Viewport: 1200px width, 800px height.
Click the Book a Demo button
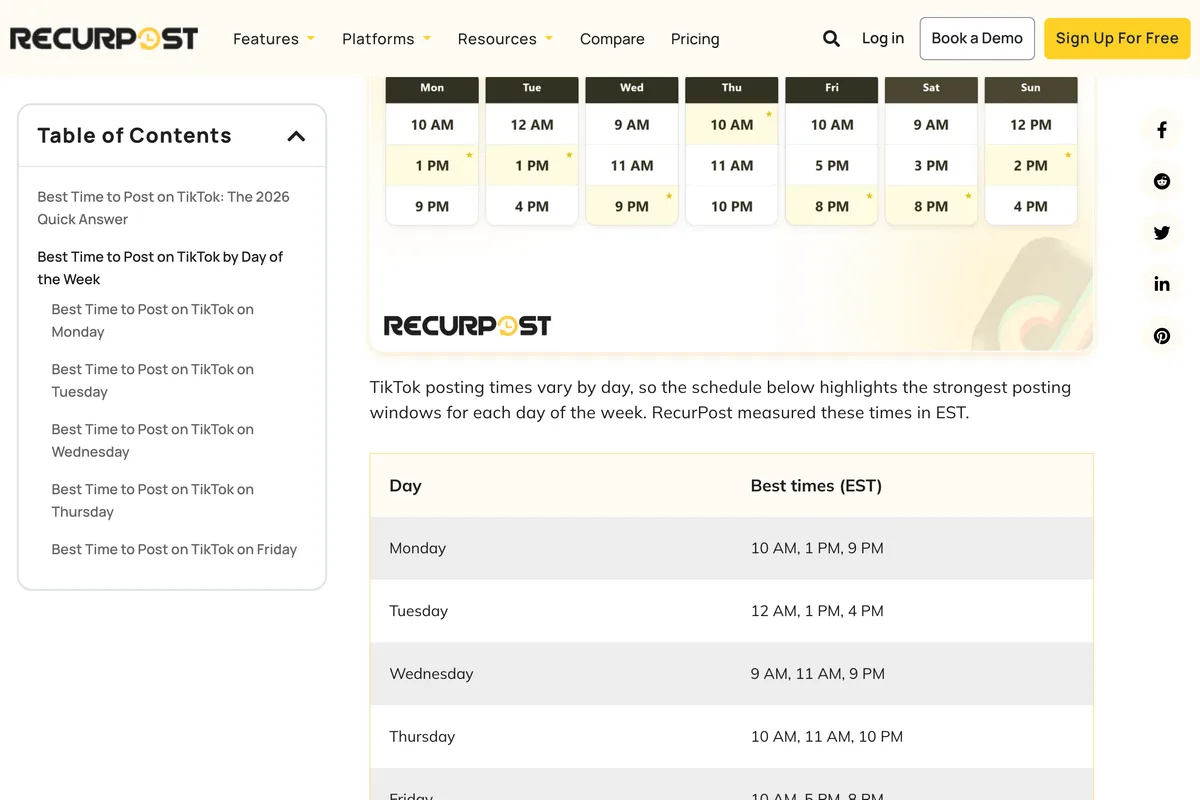[x=977, y=38]
